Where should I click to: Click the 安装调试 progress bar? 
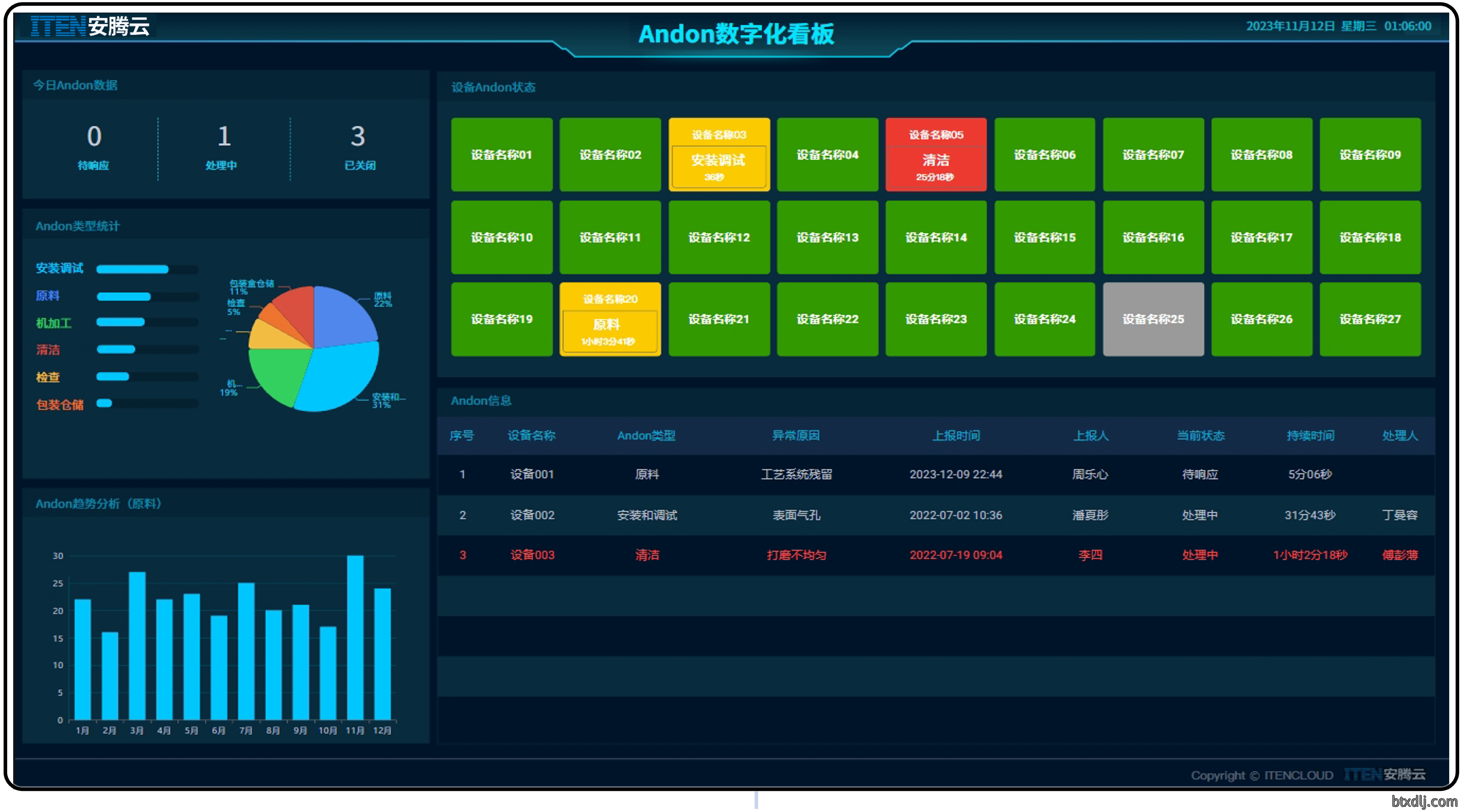coord(147,269)
